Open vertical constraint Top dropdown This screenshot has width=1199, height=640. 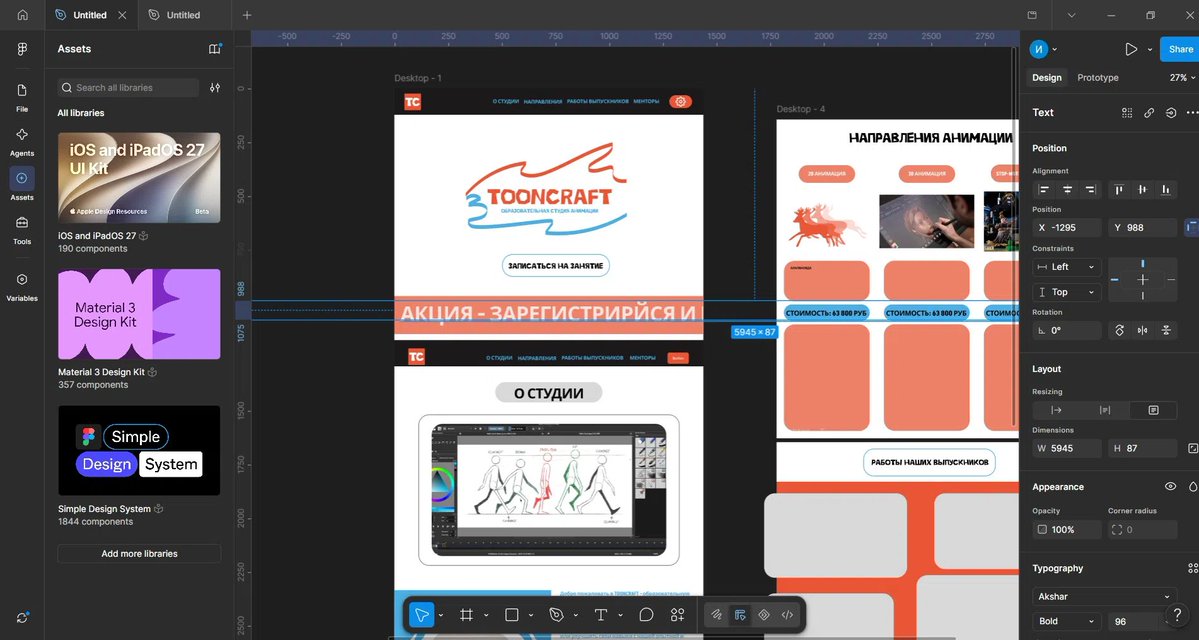pos(1067,292)
